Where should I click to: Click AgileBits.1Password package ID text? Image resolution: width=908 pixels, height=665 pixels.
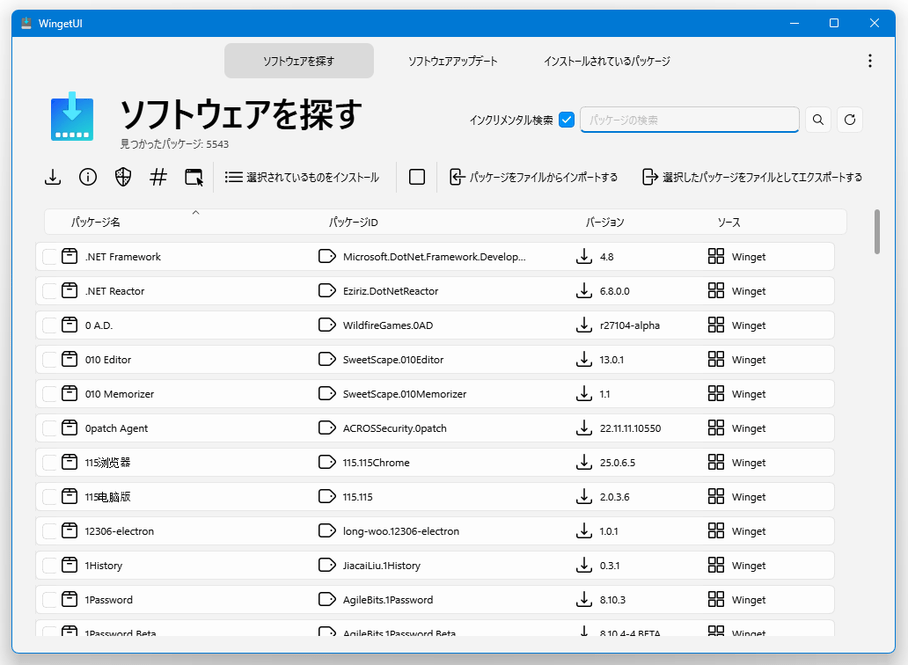[x=388, y=600]
